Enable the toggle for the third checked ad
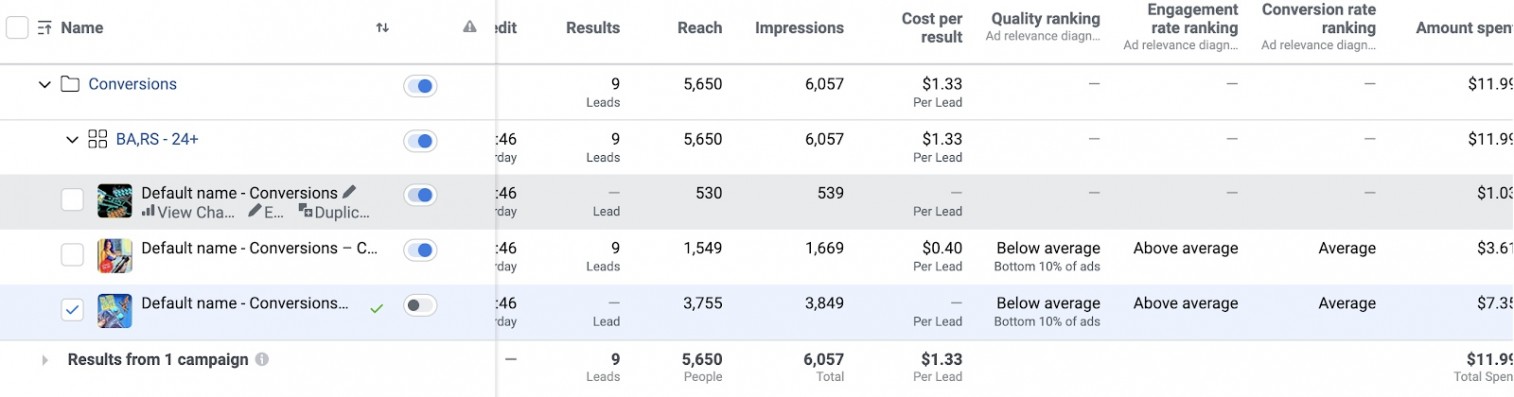The height and width of the screenshot is (397, 1514). (x=420, y=306)
